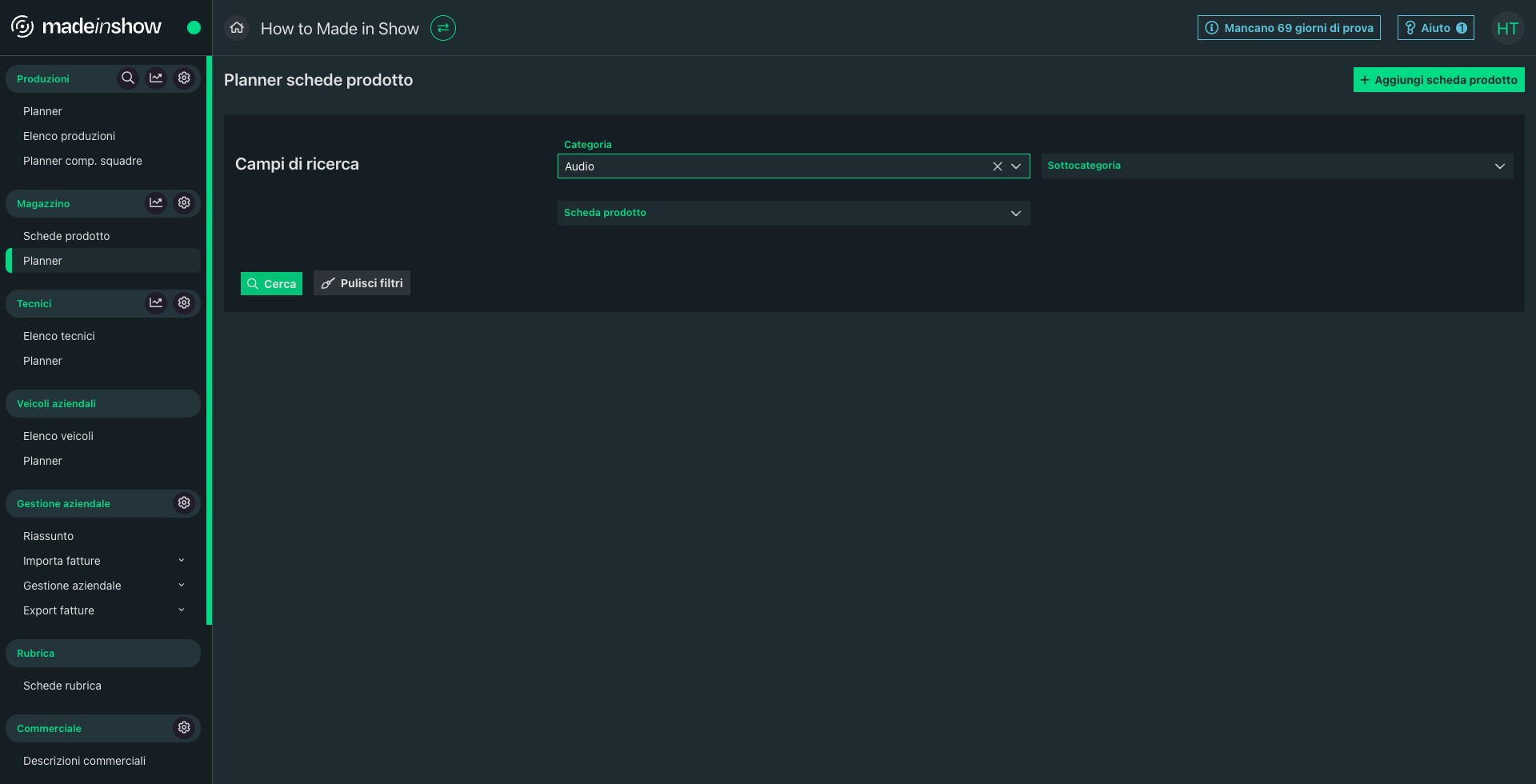
Task: Open the Produzioni search icon
Action: (127, 78)
